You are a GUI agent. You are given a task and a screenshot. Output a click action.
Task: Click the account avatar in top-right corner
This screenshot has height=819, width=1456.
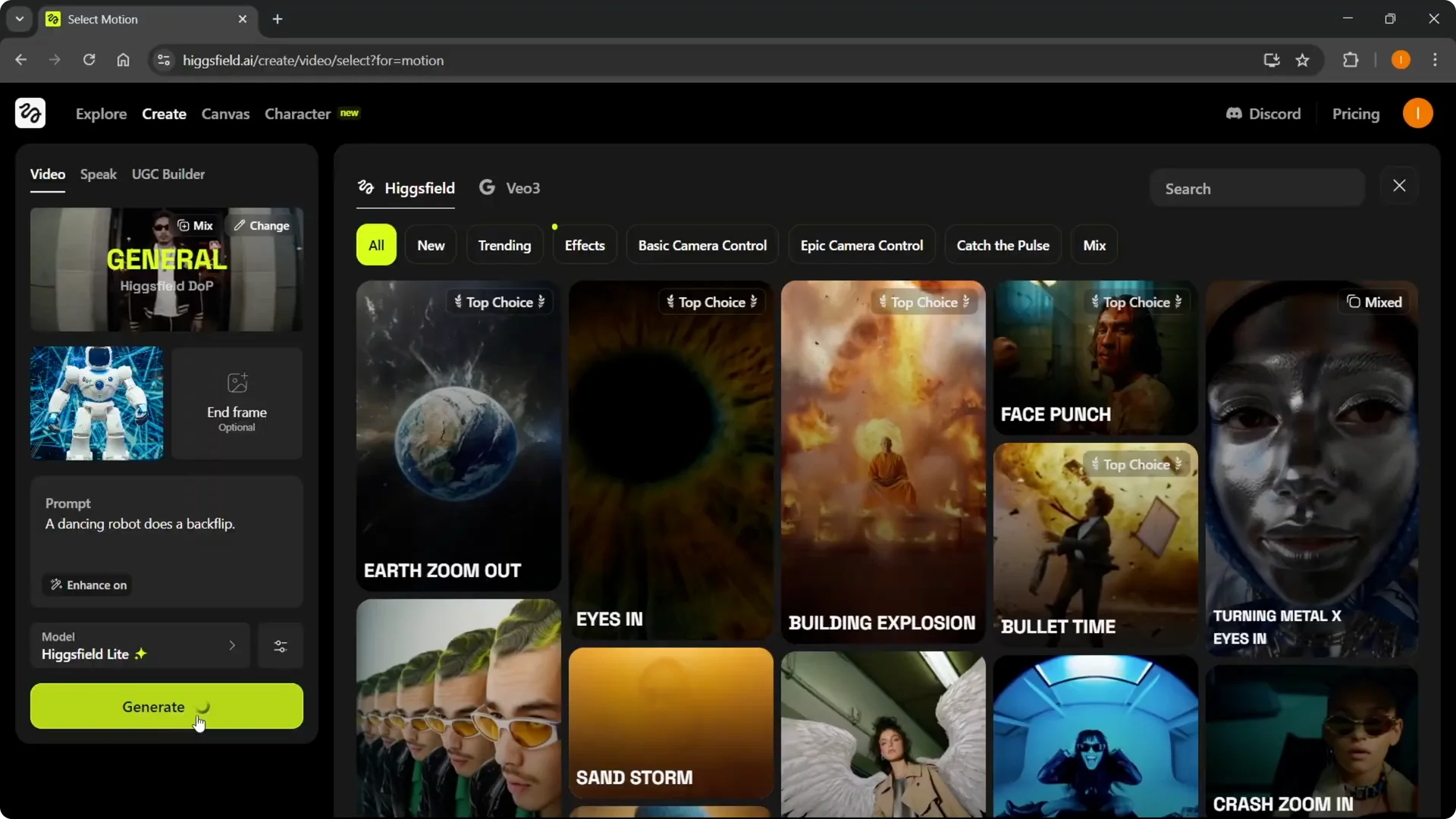1418,113
